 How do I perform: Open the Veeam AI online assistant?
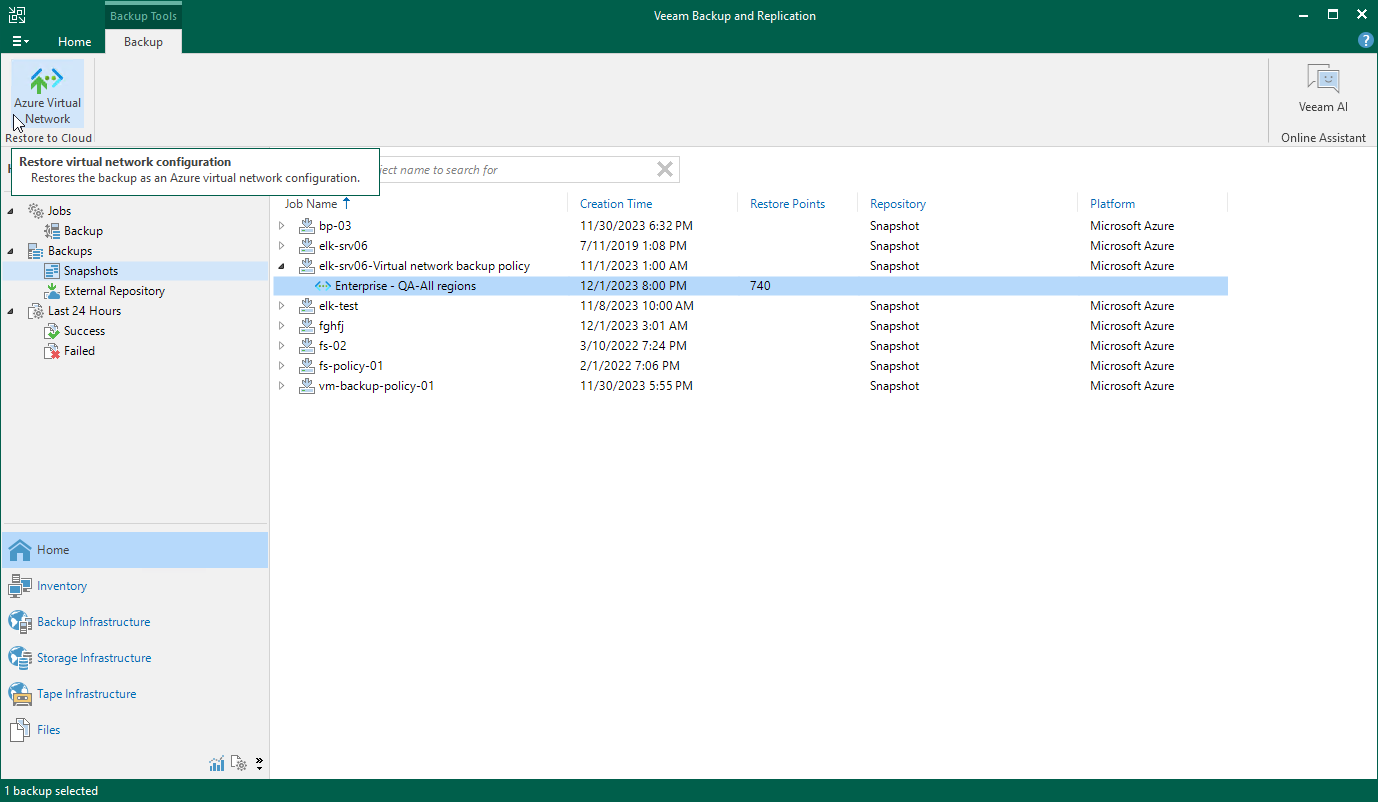coord(1323,90)
